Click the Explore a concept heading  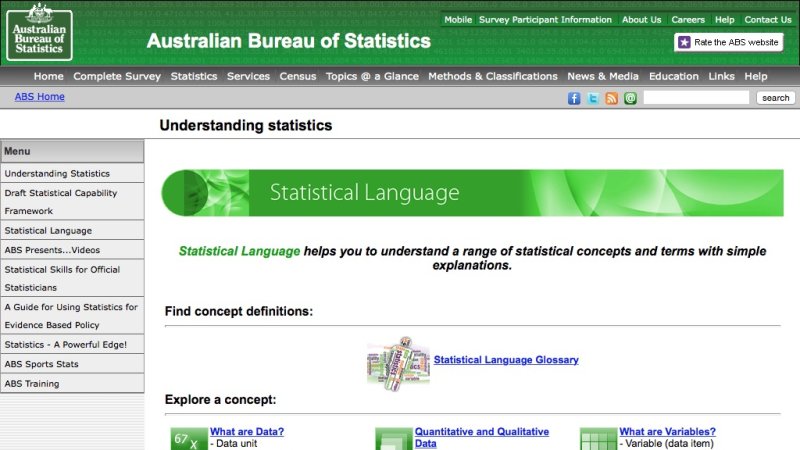(x=220, y=399)
